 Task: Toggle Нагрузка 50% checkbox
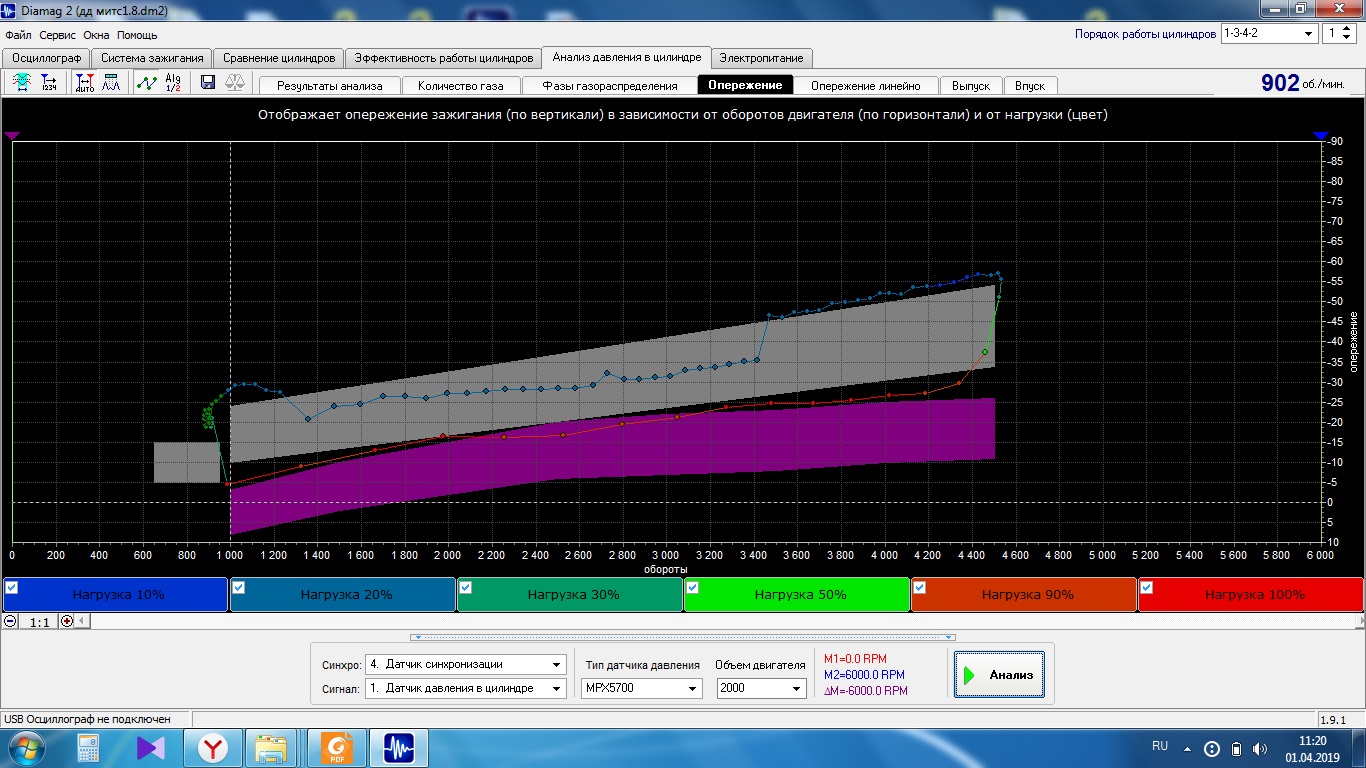coord(693,588)
